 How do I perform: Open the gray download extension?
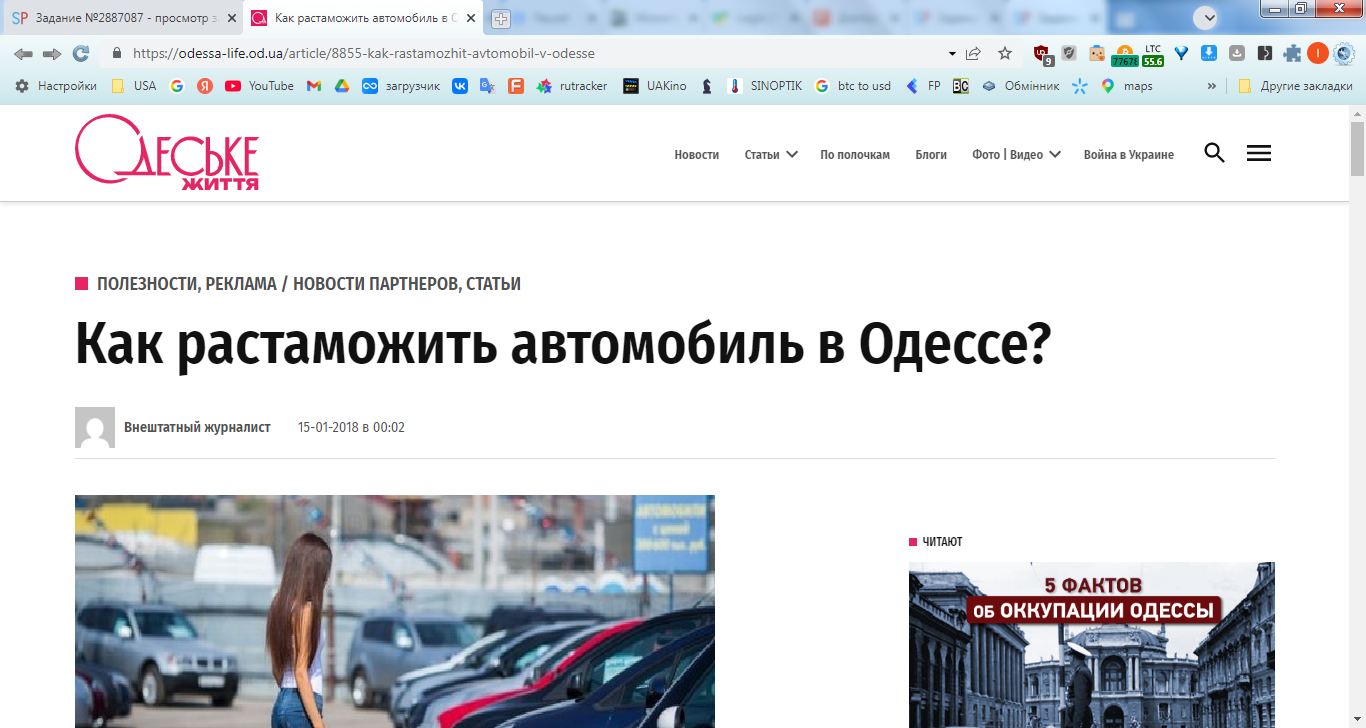1237,54
